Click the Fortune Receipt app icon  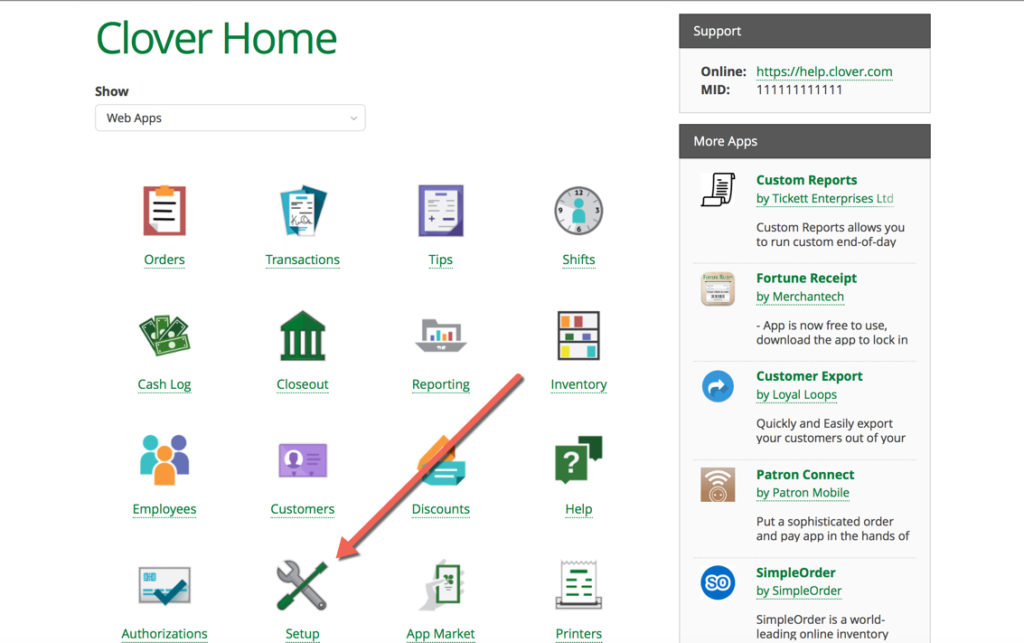click(x=718, y=289)
